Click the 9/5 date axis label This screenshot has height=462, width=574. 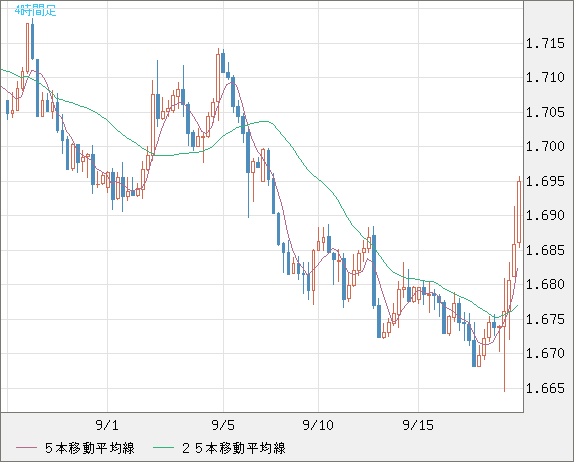223,425
